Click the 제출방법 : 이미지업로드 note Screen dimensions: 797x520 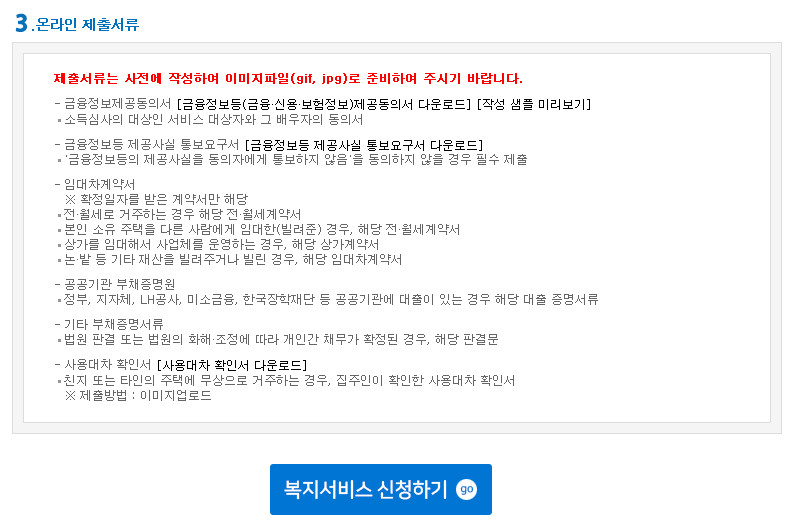[x=138, y=395]
